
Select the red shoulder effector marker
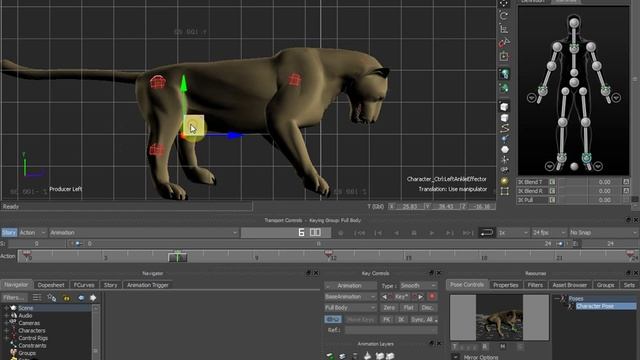[295, 80]
